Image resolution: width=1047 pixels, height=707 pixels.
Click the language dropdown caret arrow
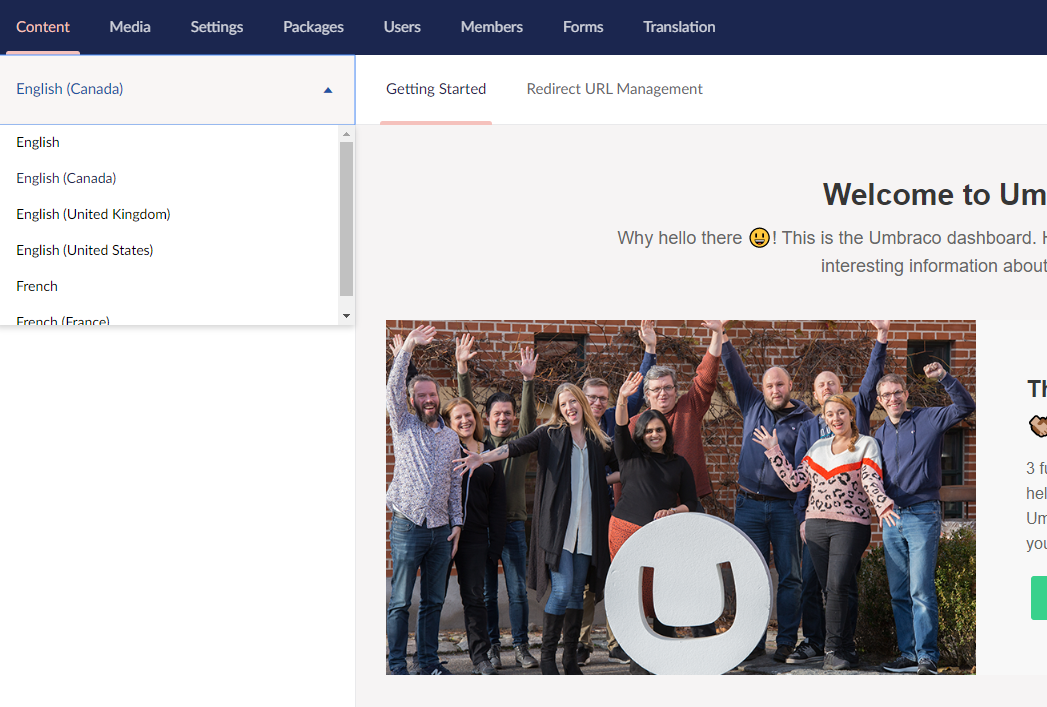[x=328, y=90]
